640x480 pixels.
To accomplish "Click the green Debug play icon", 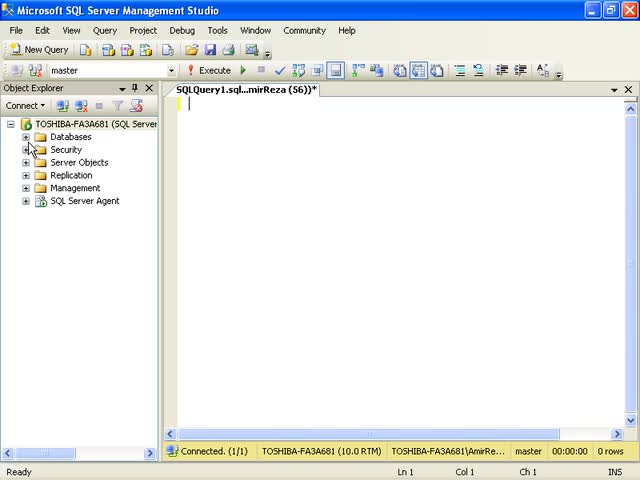I will pyautogui.click(x=244, y=71).
